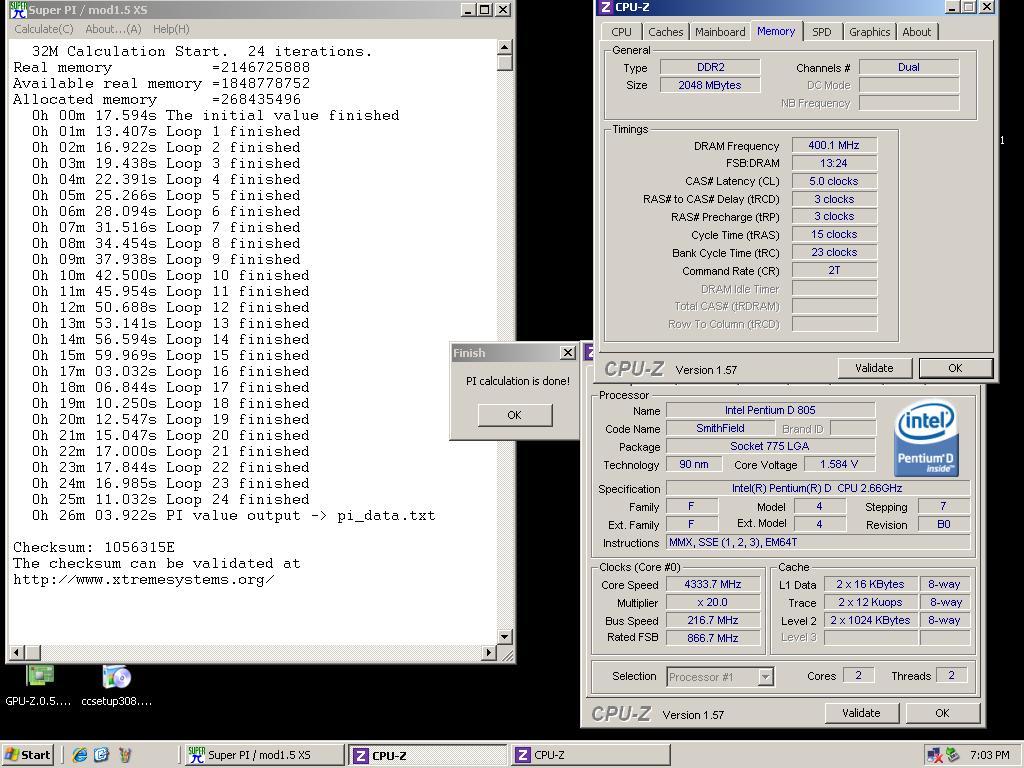This screenshot has width=1024, height=768.
Task: Click the first CPU-Z taskbar button
Action: click(427, 755)
